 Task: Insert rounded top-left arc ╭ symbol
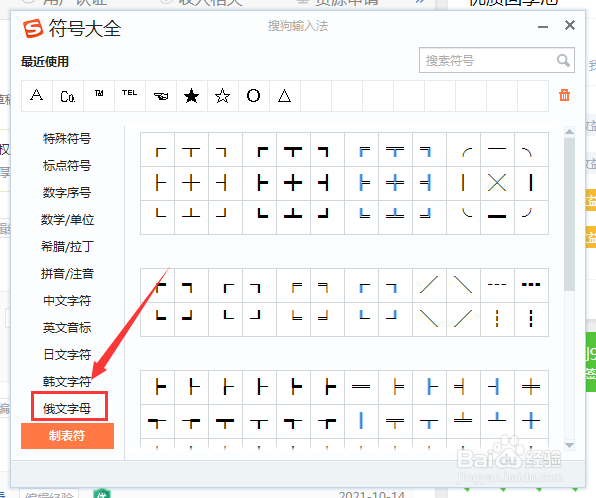tap(463, 150)
